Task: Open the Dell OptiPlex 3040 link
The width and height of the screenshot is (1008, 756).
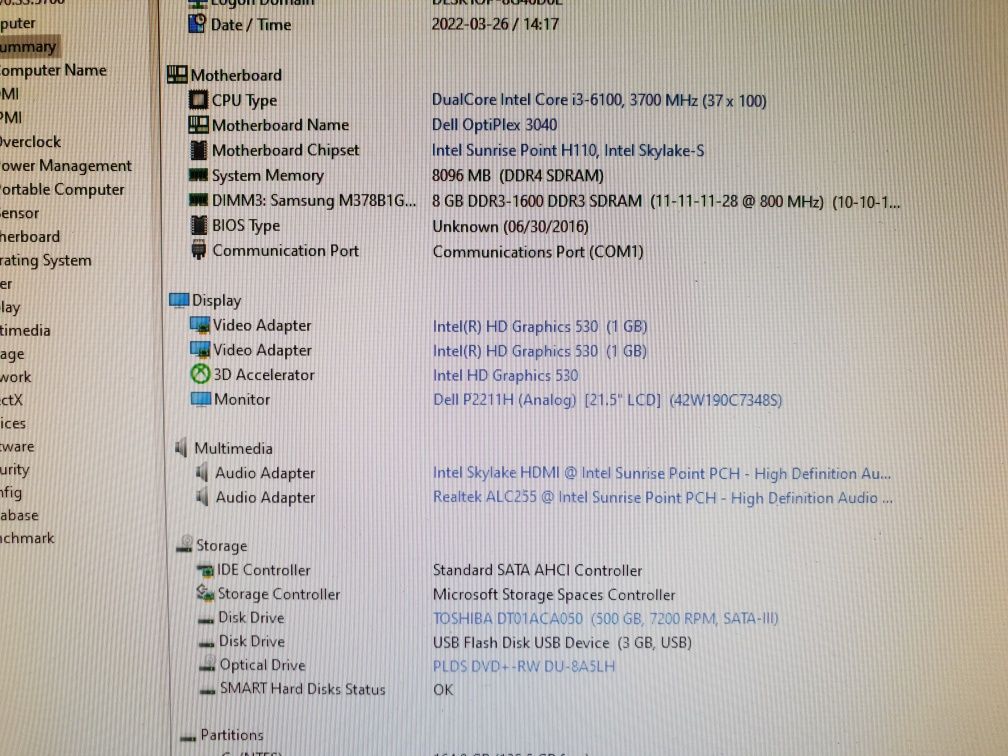Action: pos(494,125)
